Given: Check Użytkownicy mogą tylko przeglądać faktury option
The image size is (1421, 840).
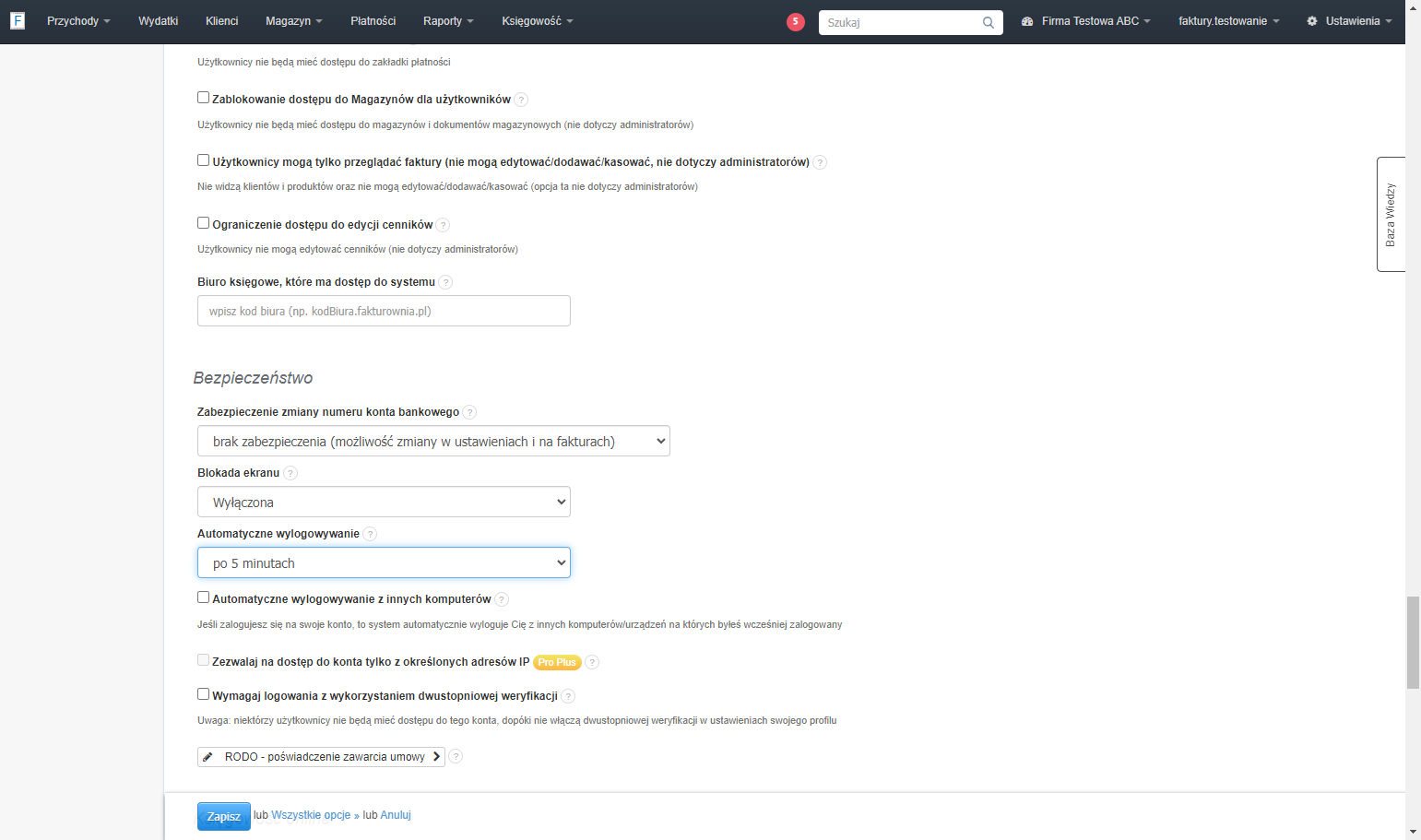Looking at the screenshot, I should coord(203,160).
